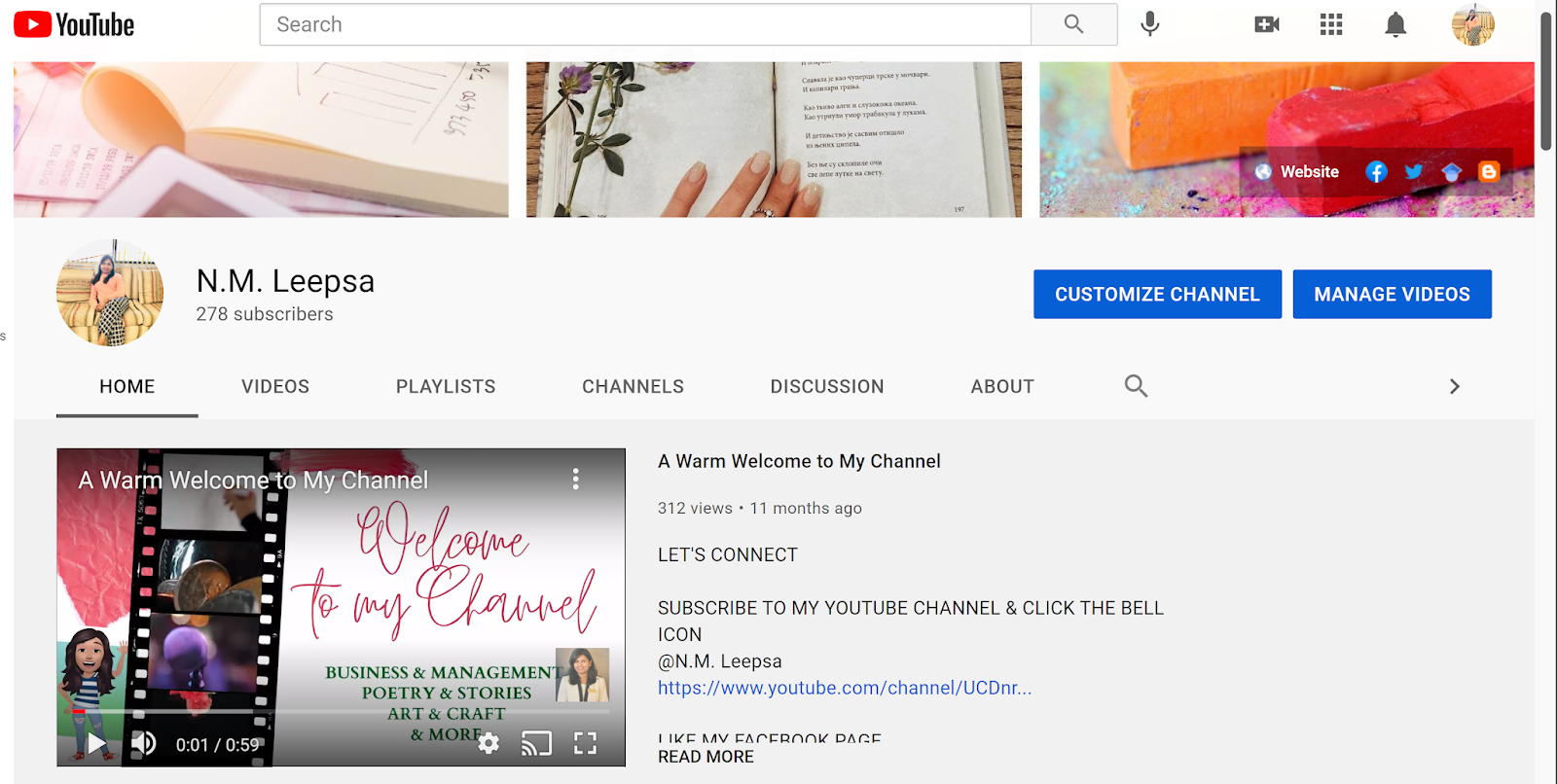The height and width of the screenshot is (784, 1557).
Task: Click the page vertical scrollbar
Action: (x=1546, y=83)
